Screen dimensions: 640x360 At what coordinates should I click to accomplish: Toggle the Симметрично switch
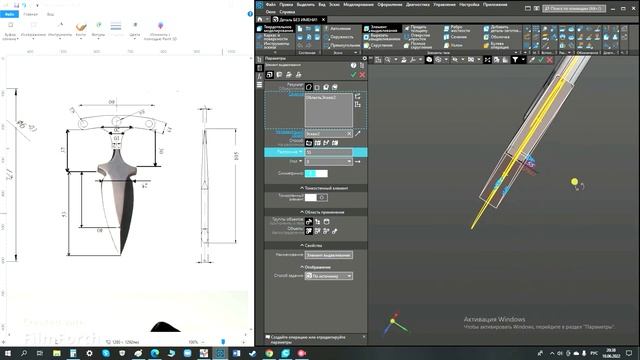tap(316, 173)
